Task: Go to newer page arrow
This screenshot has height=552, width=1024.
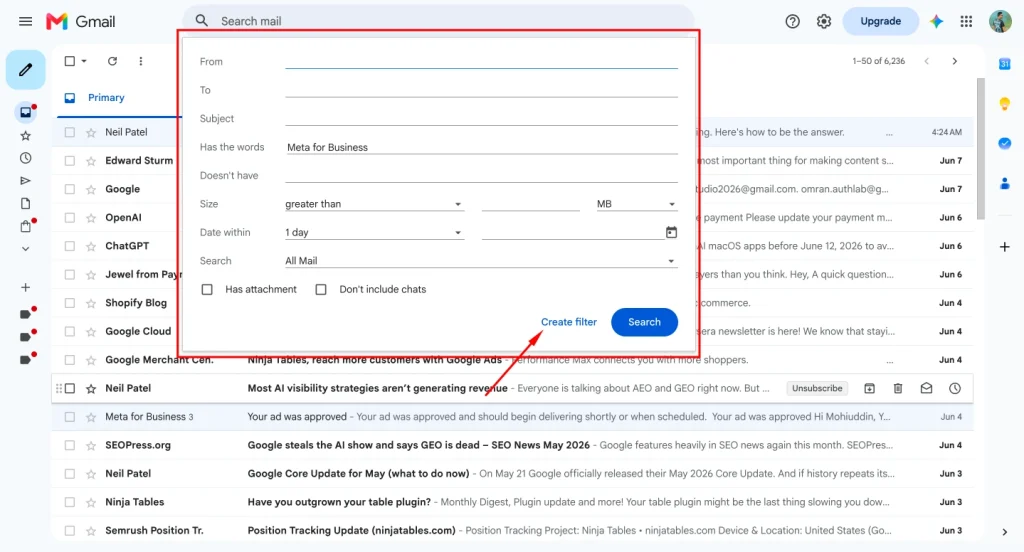Action: pos(926,61)
